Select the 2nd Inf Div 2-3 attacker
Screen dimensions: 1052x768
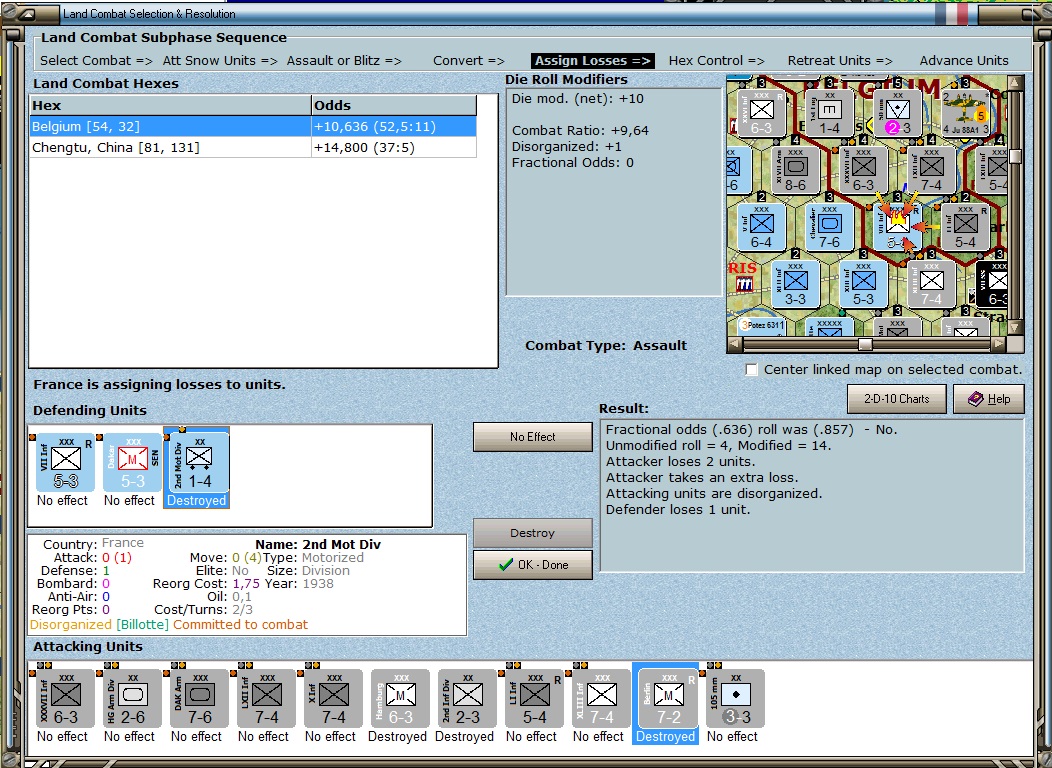[x=468, y=698]
